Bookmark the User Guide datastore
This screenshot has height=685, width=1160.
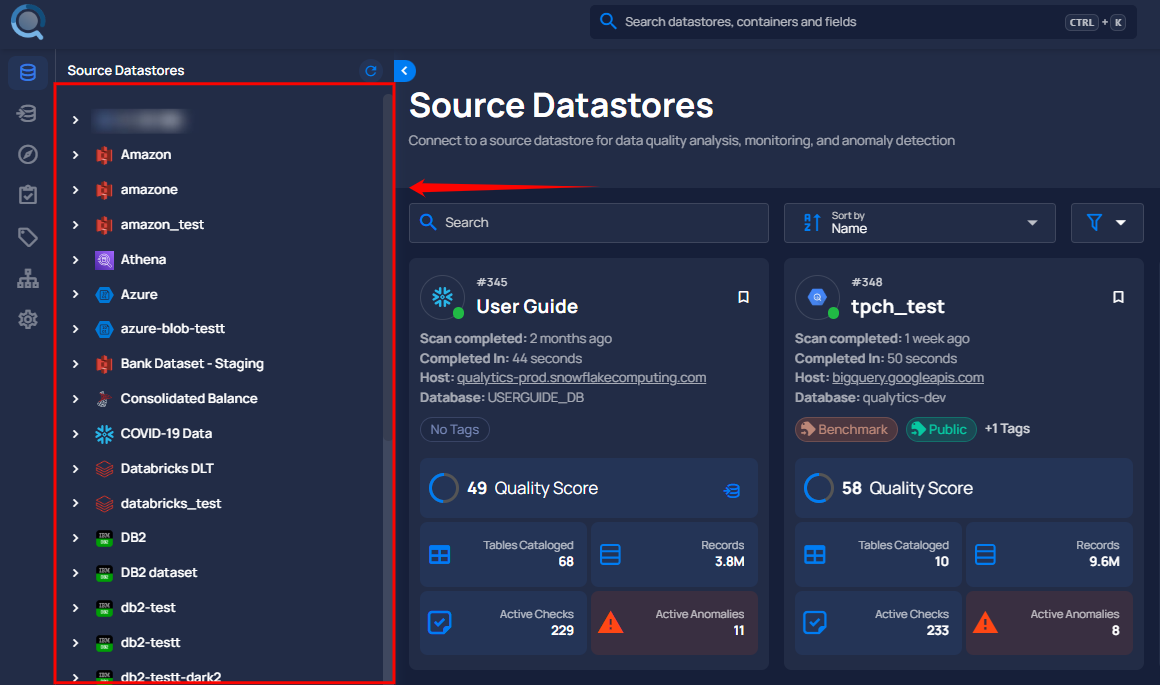[x=743, y=297]
